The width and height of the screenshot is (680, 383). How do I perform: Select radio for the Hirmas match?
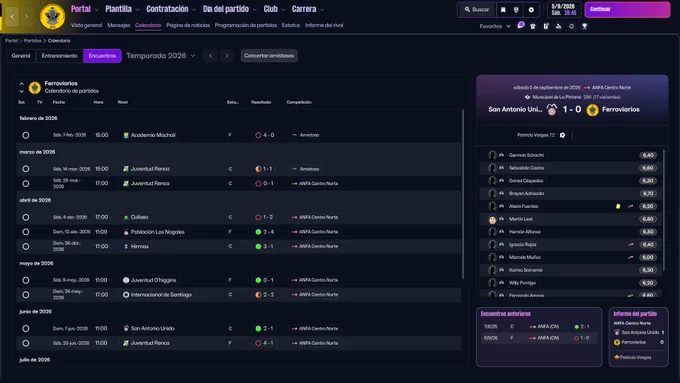pos(26,246)
